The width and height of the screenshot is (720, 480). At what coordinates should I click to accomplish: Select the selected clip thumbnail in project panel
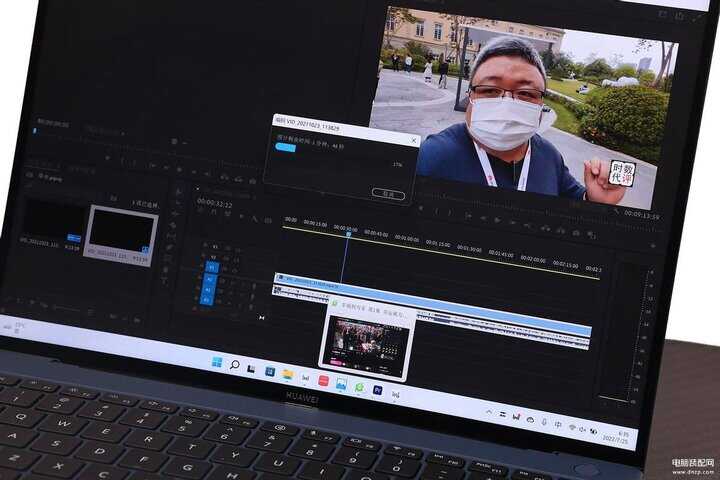click(x=120, y=232)
